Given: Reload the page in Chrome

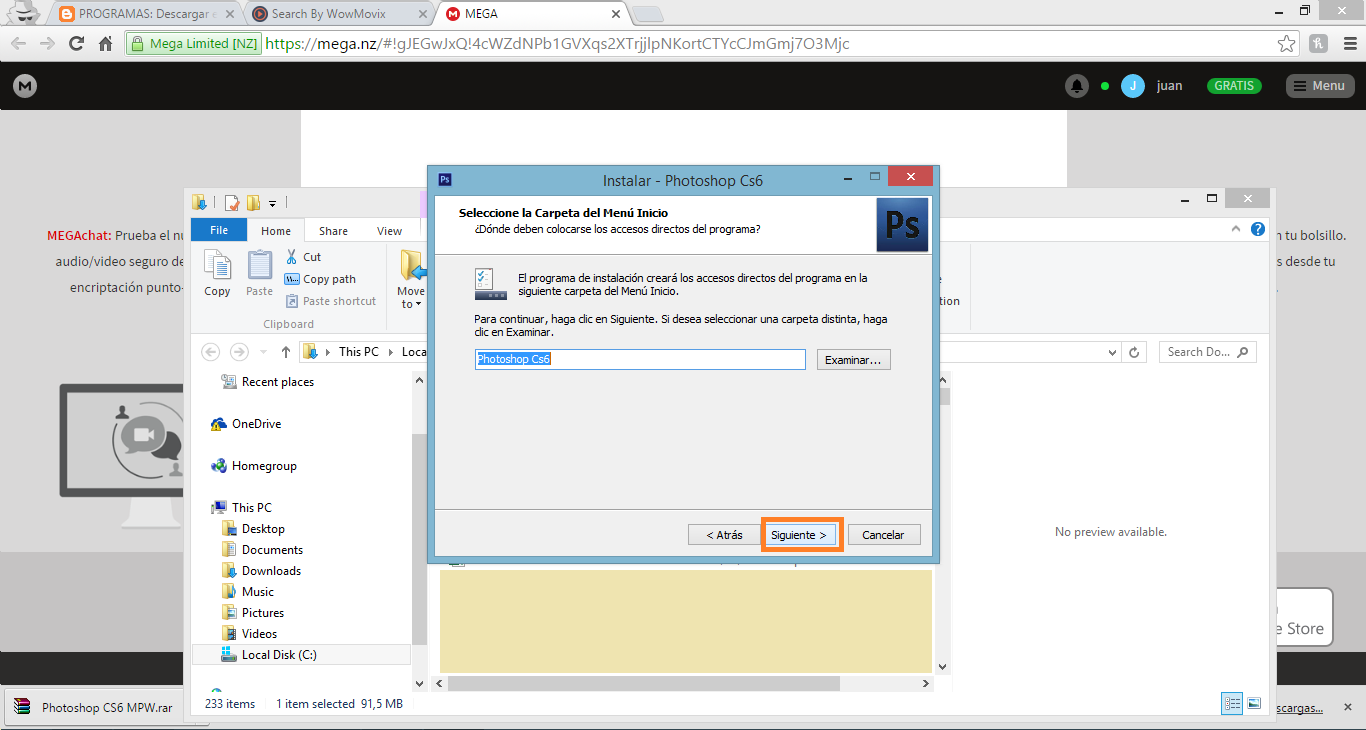Looking at the screenshot, I should point(76,44).
